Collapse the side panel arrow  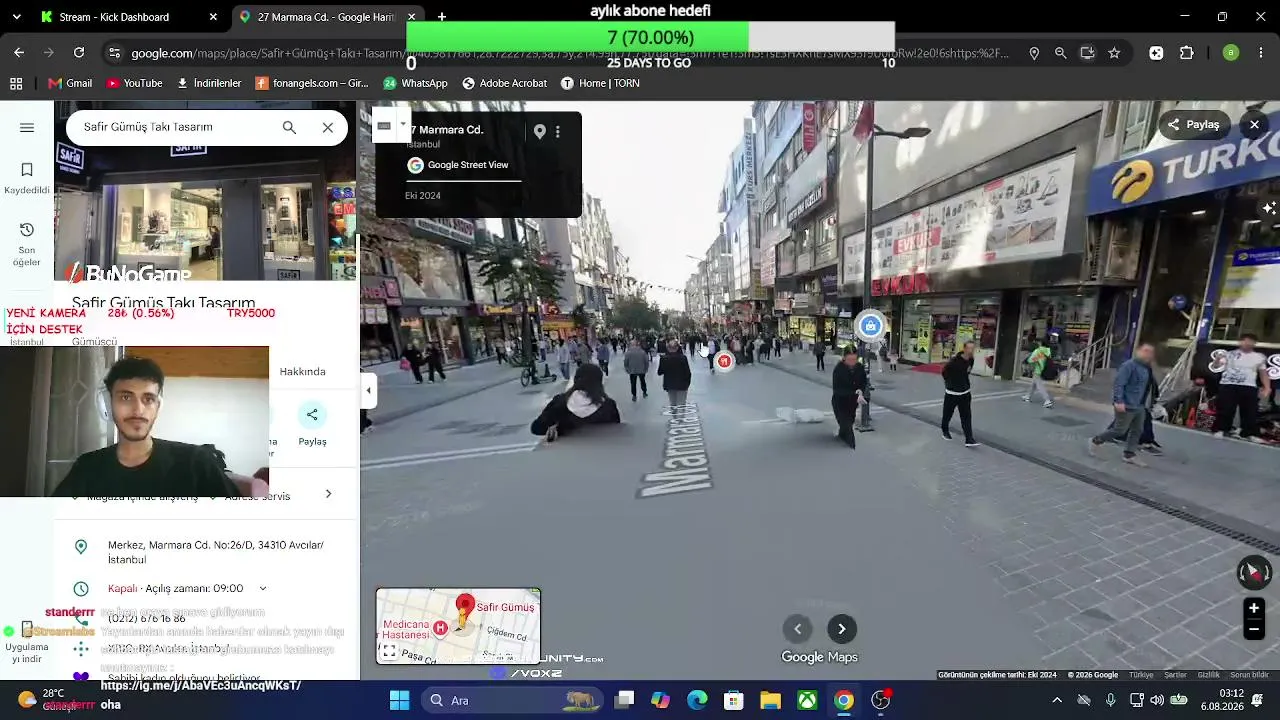click(x=368, y=390)
